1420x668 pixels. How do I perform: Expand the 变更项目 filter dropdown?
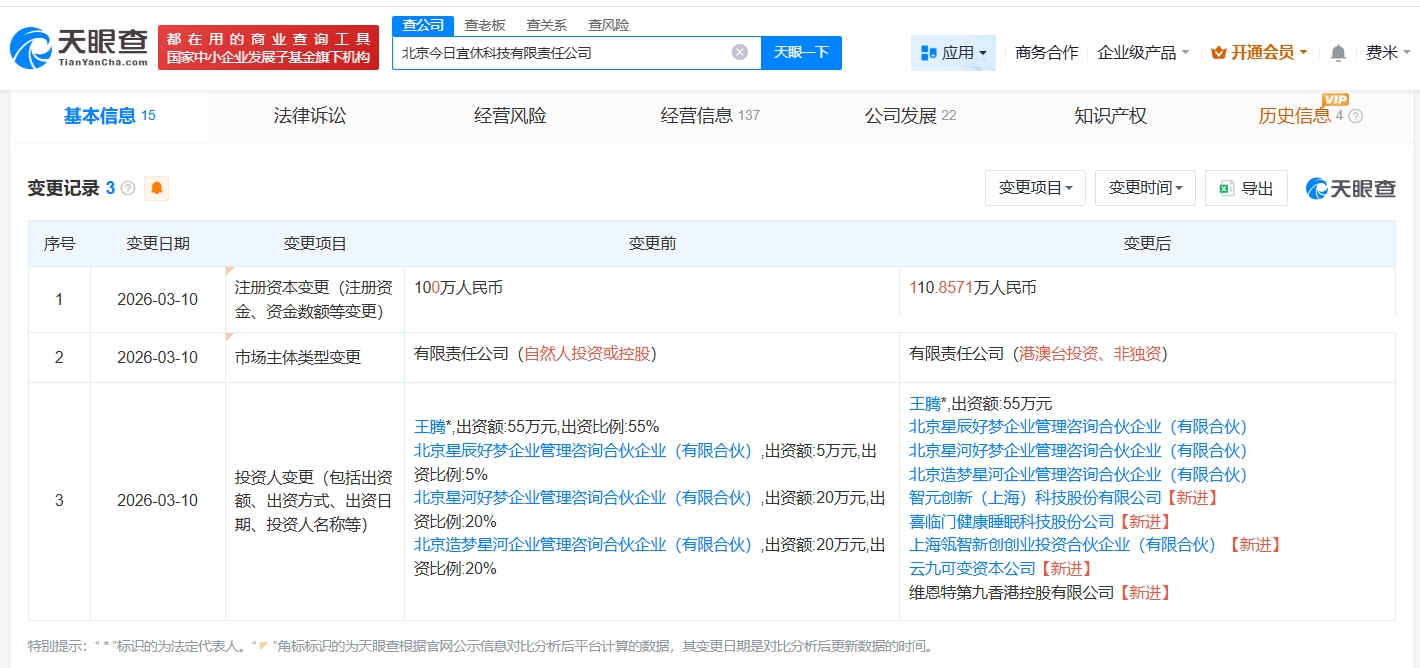pos(1035,188)
